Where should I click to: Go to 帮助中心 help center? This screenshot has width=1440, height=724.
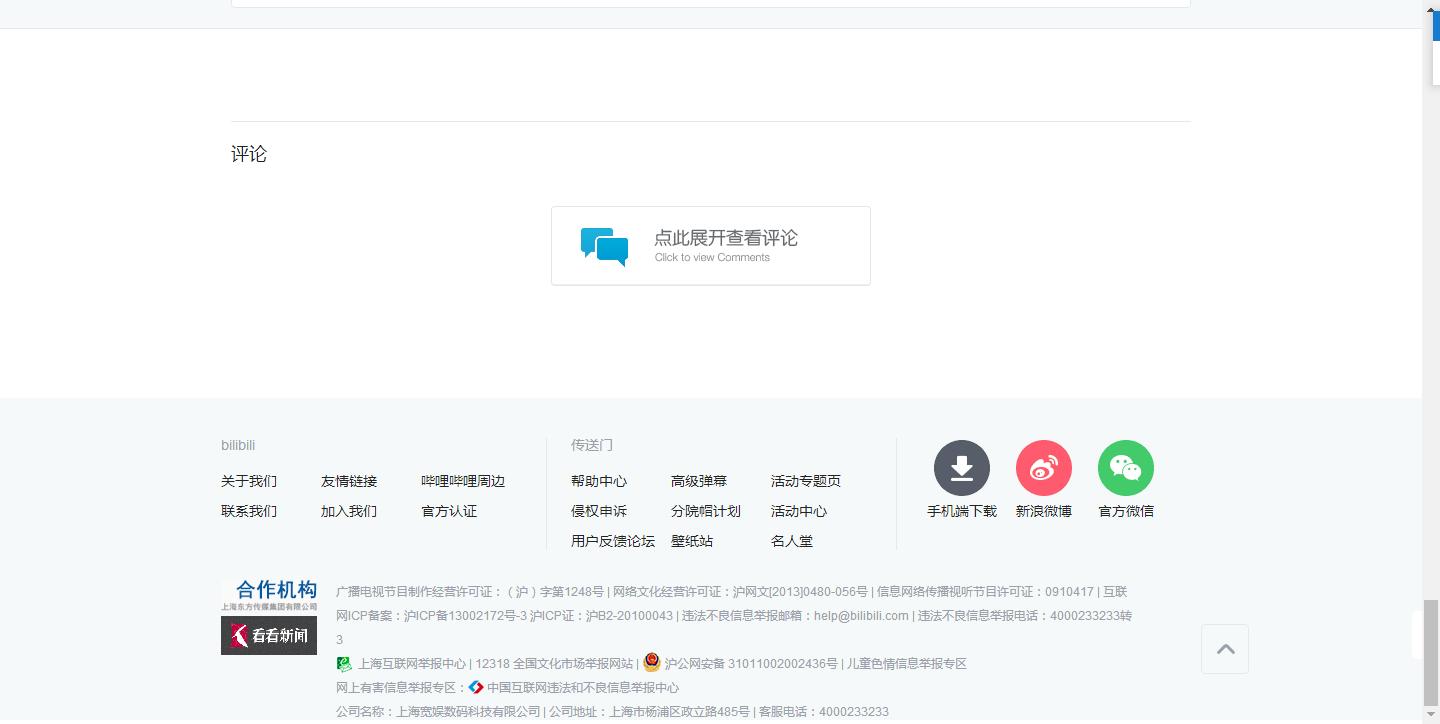[x=599, y=481]
